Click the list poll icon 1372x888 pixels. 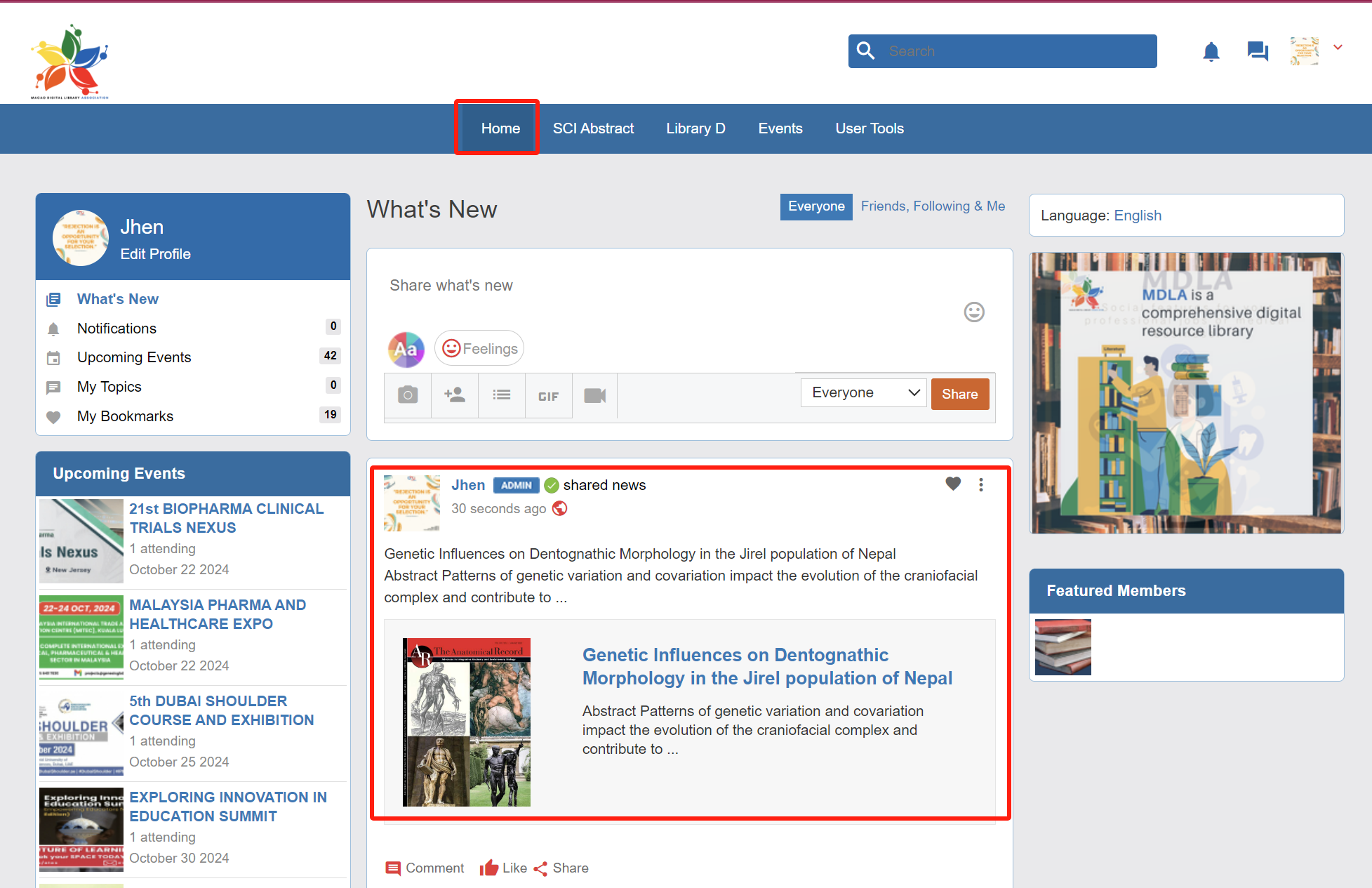[502, 395]
